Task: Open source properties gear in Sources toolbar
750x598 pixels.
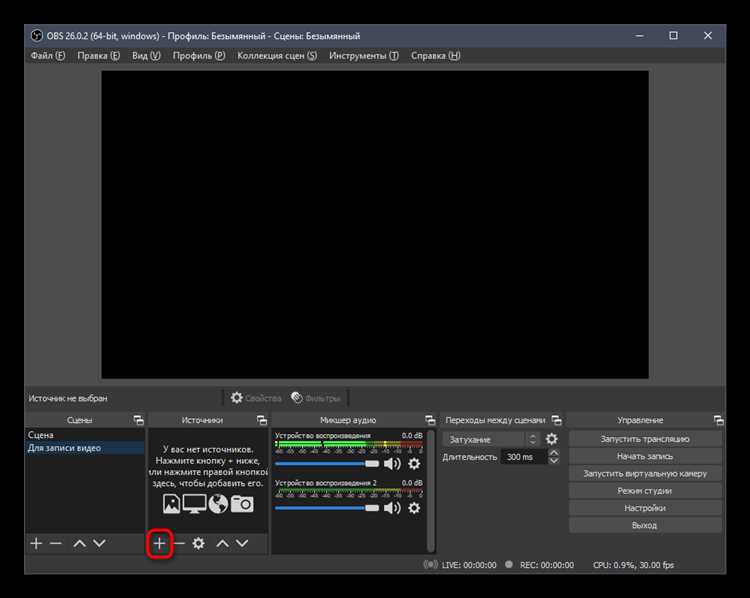Action: 199,543
